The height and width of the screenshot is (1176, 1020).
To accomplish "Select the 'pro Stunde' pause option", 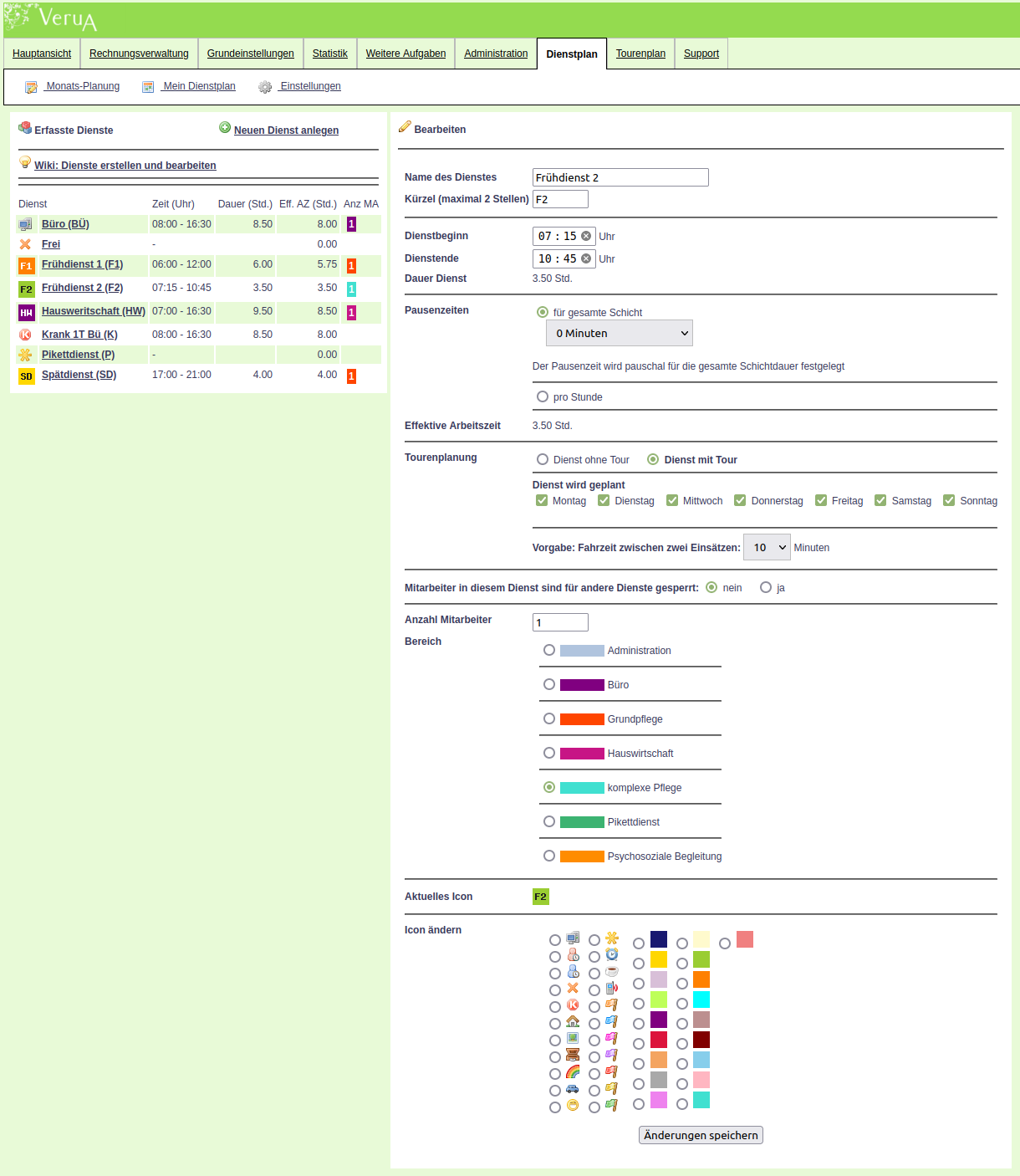I will coord(543,396).
